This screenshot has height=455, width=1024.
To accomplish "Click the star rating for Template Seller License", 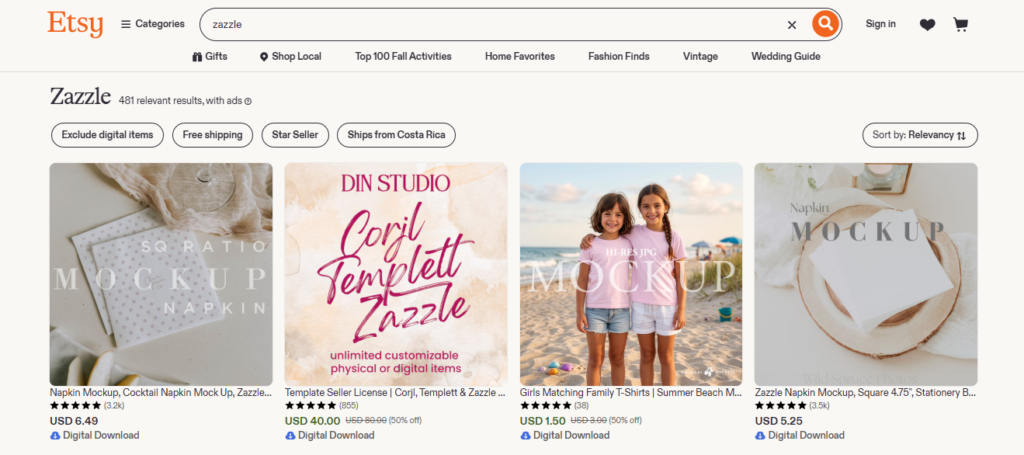I will pos(311,405).
